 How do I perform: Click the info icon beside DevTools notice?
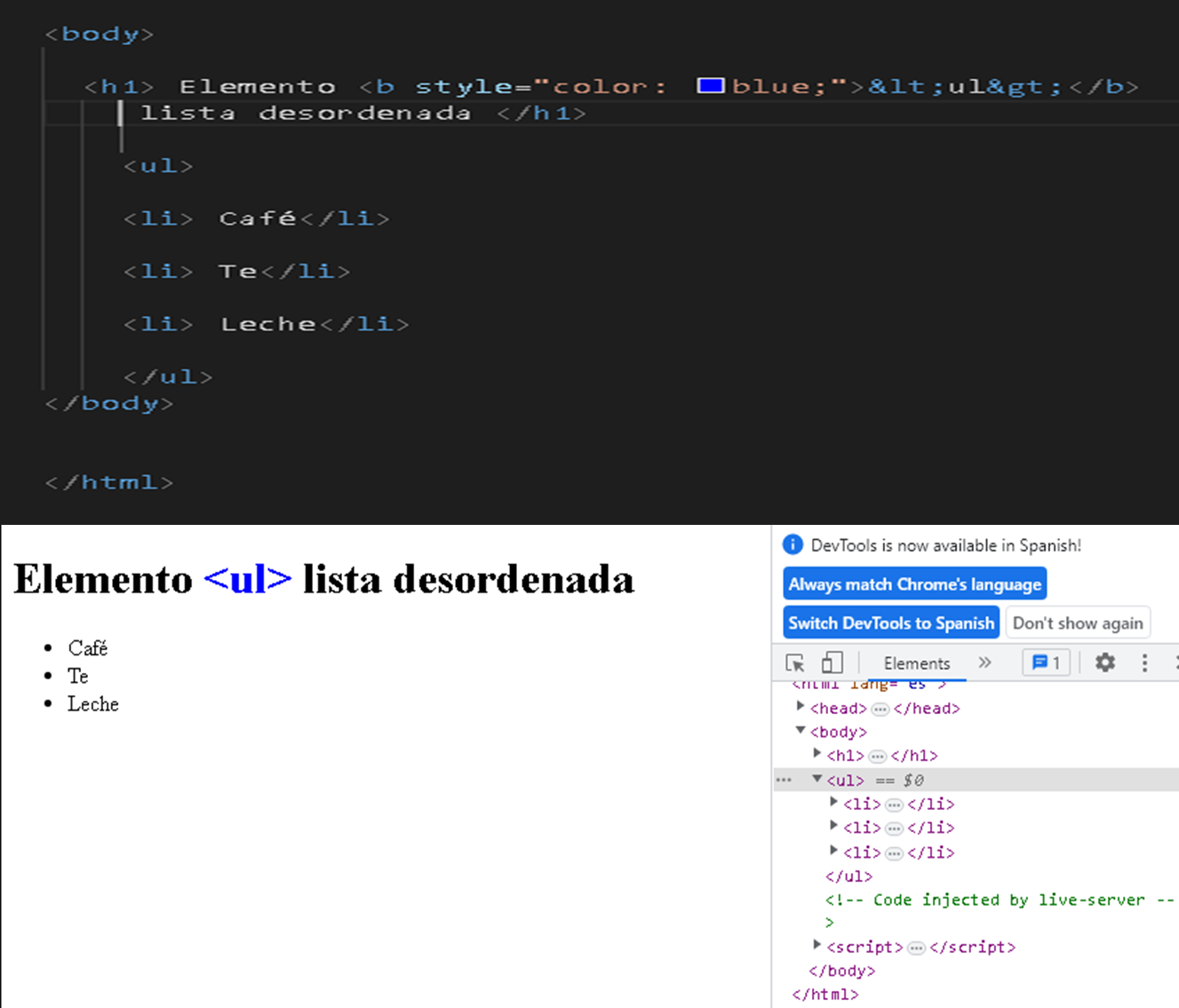793,544
